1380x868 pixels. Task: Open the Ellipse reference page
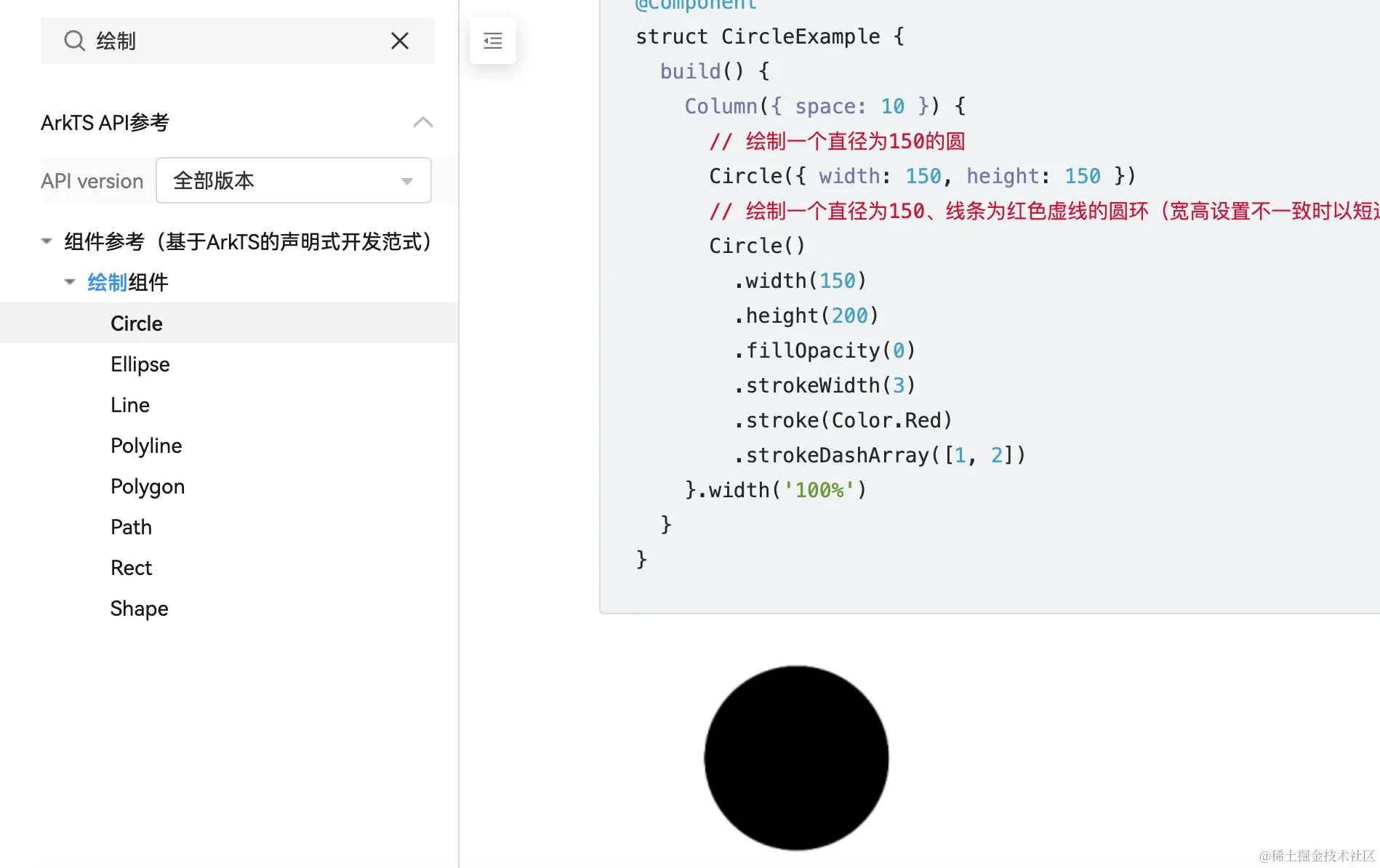[140, 364]
